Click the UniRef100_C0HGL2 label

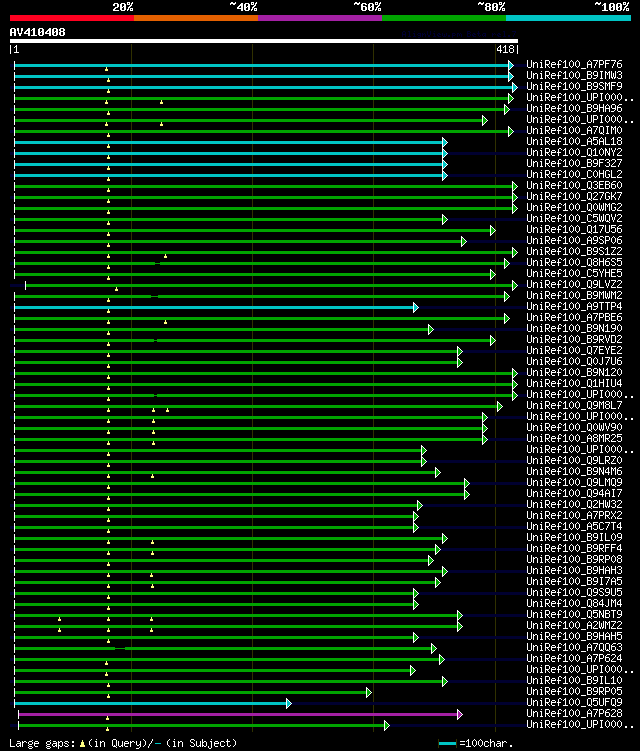point(574,174)
